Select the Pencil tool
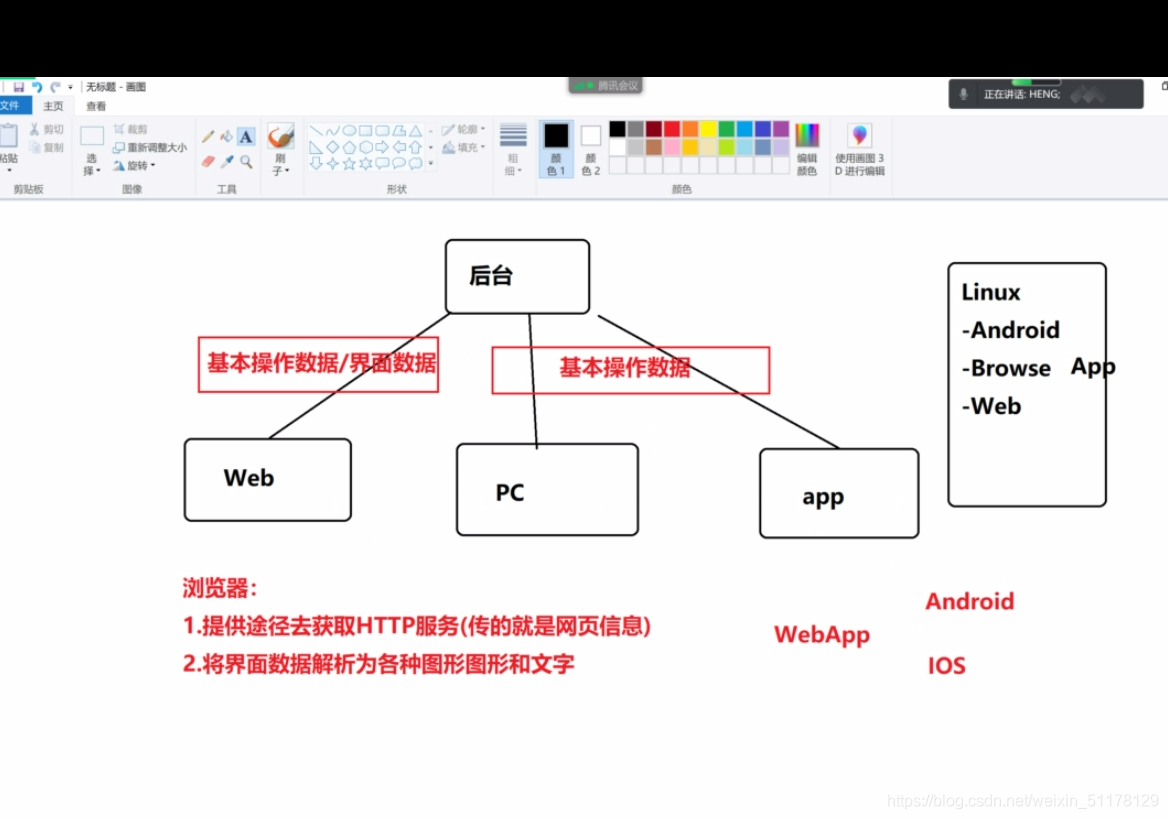Screen dimensions: 1168x819 [208, 136]
